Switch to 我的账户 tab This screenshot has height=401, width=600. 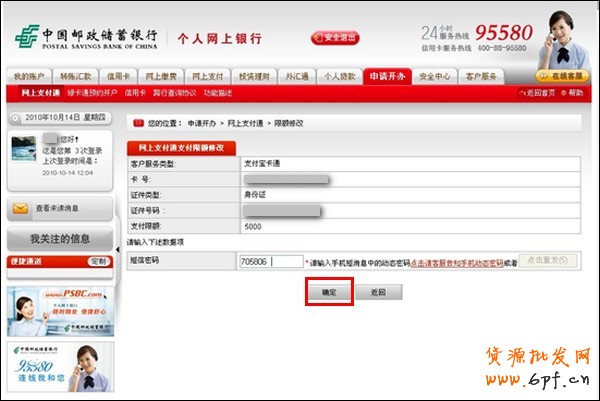click(x=31, y=76)
